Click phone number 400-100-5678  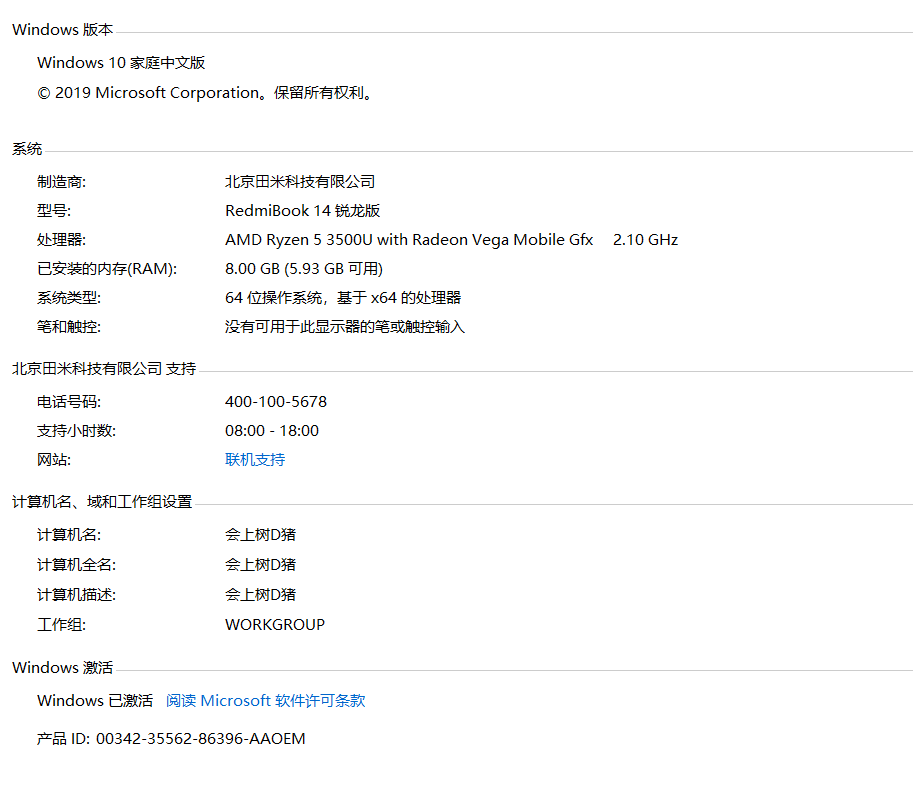pos(276,401)
